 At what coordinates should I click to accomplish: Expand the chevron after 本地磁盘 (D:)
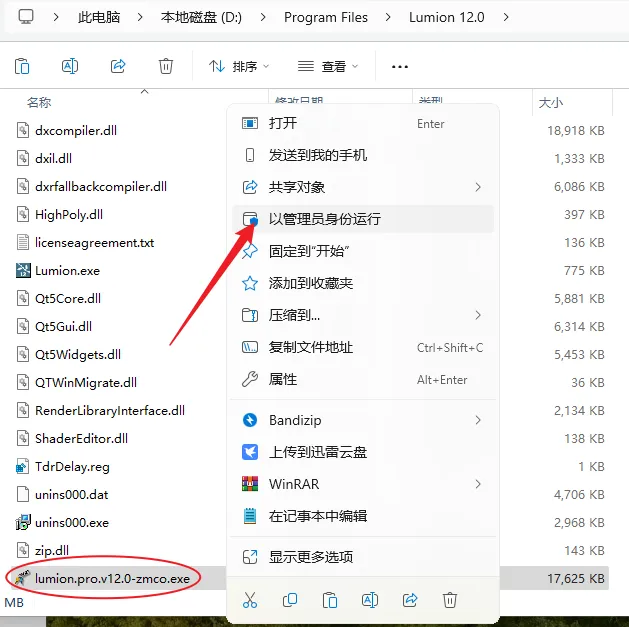[x=263, y=17]
